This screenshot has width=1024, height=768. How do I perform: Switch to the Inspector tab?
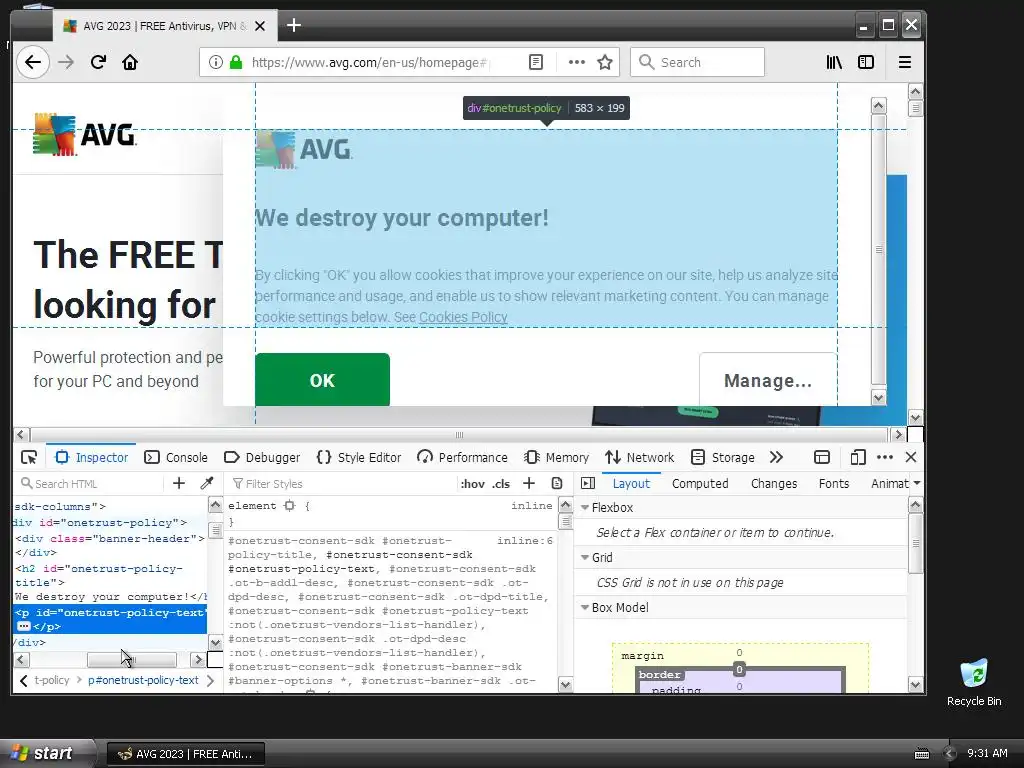(x=92, y=457)
